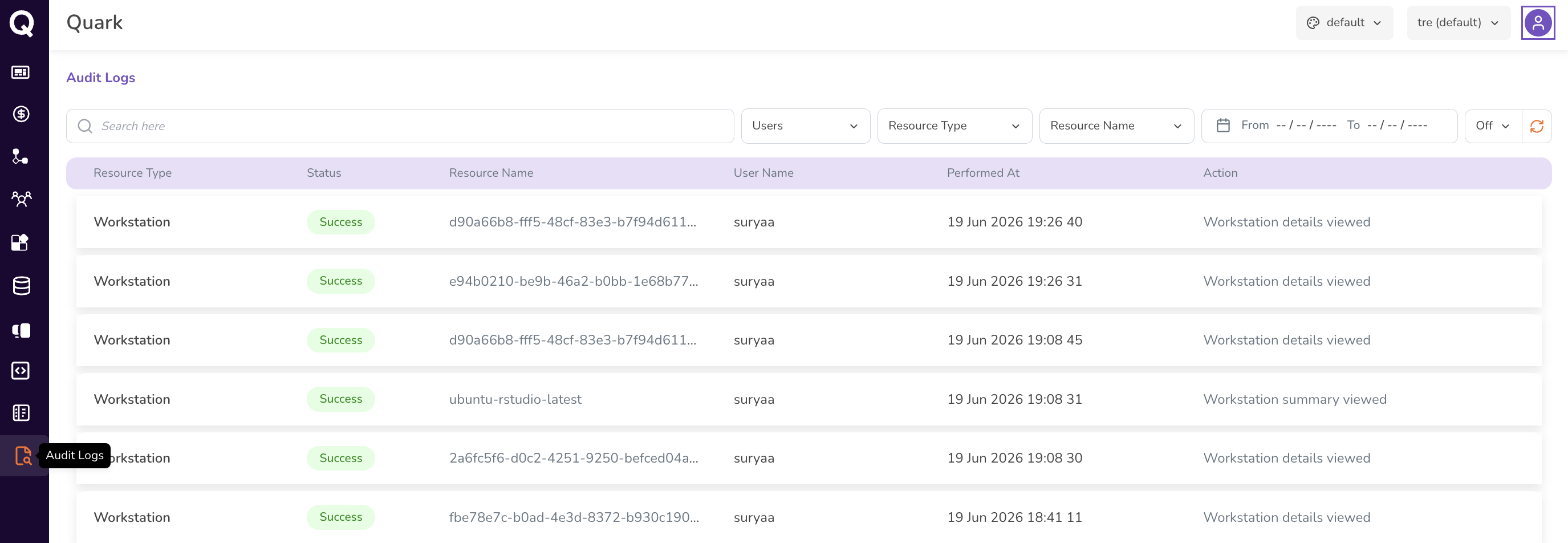The width and height of the screenshot is (1568, 543).
Task: Click resource name ubuntu-rstudio-latest
Action: (515, 399)
